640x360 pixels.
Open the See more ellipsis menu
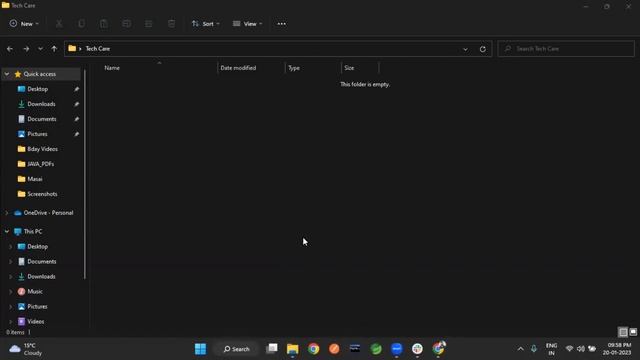pyautogui.click(x=282, y=24)
